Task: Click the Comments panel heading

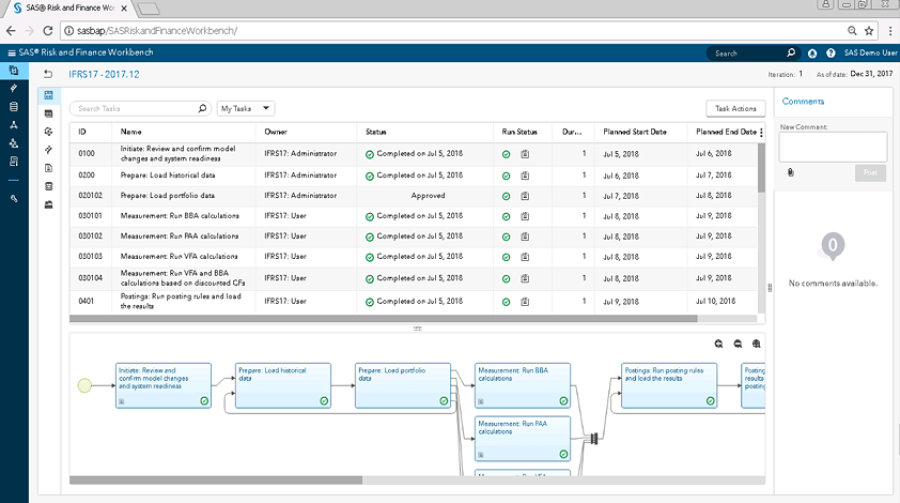Action: point(803,102)
